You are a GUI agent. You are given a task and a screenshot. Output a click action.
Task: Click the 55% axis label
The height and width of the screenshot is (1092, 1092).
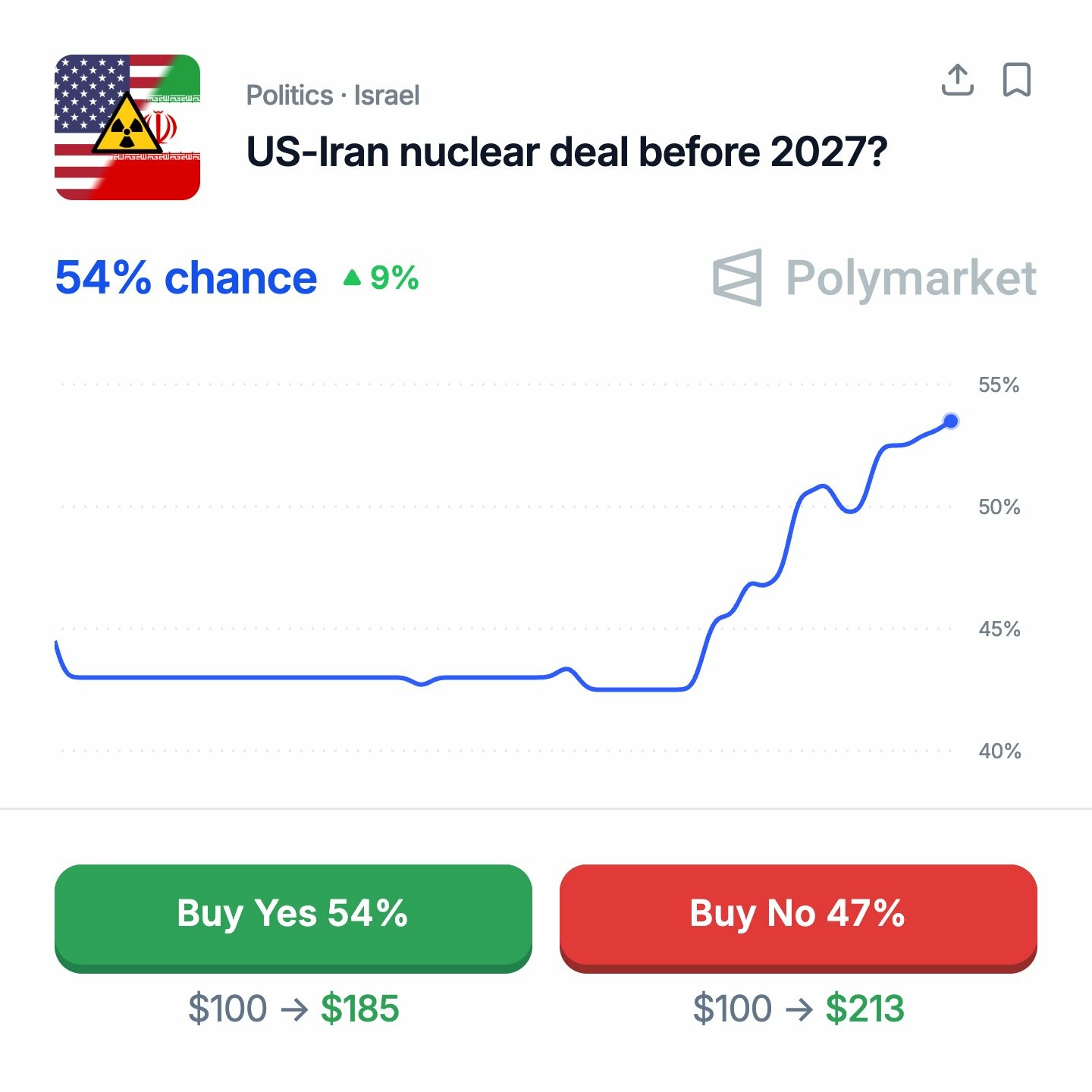tap(998, 385)
